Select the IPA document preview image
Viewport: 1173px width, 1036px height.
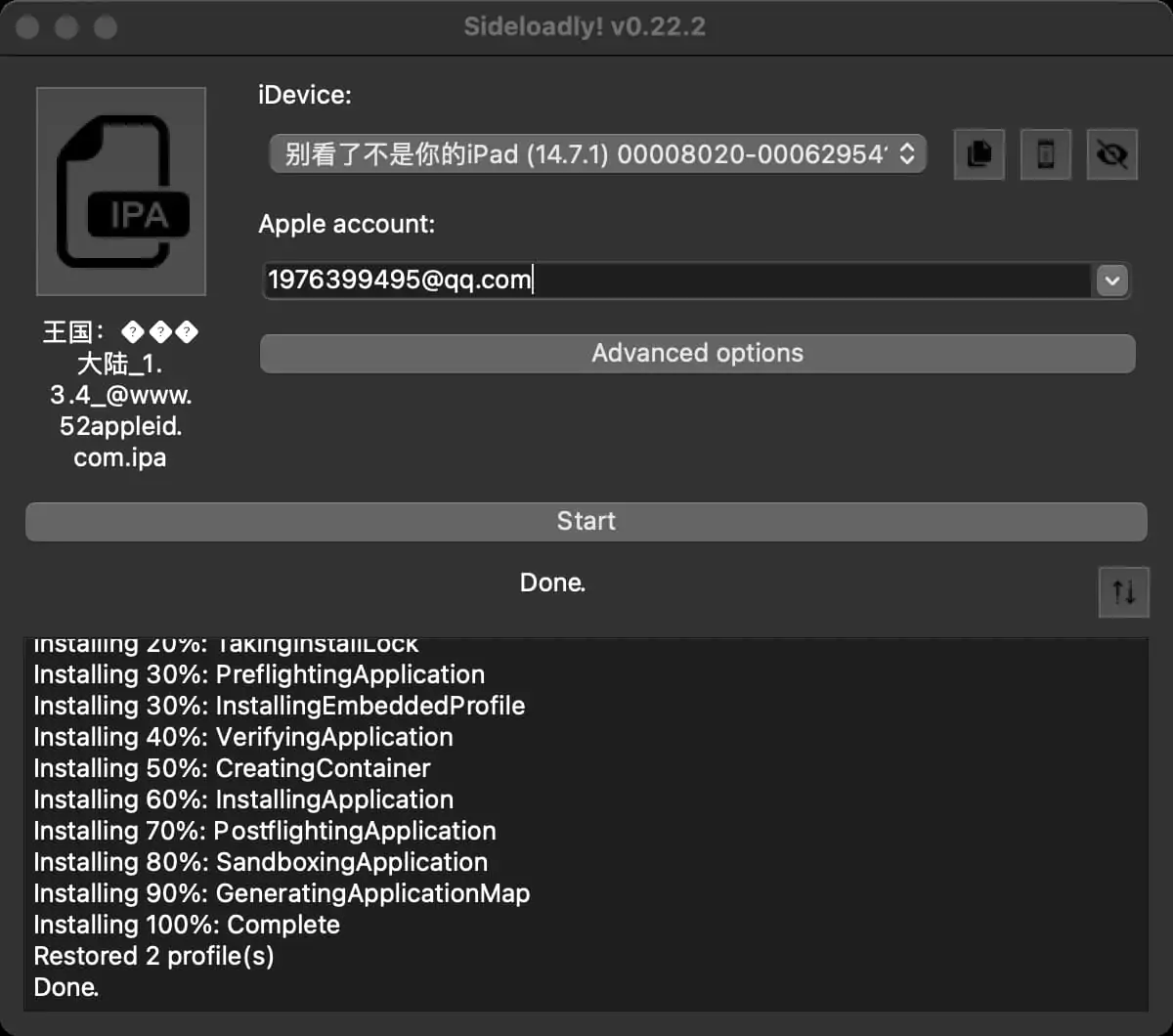120,191
